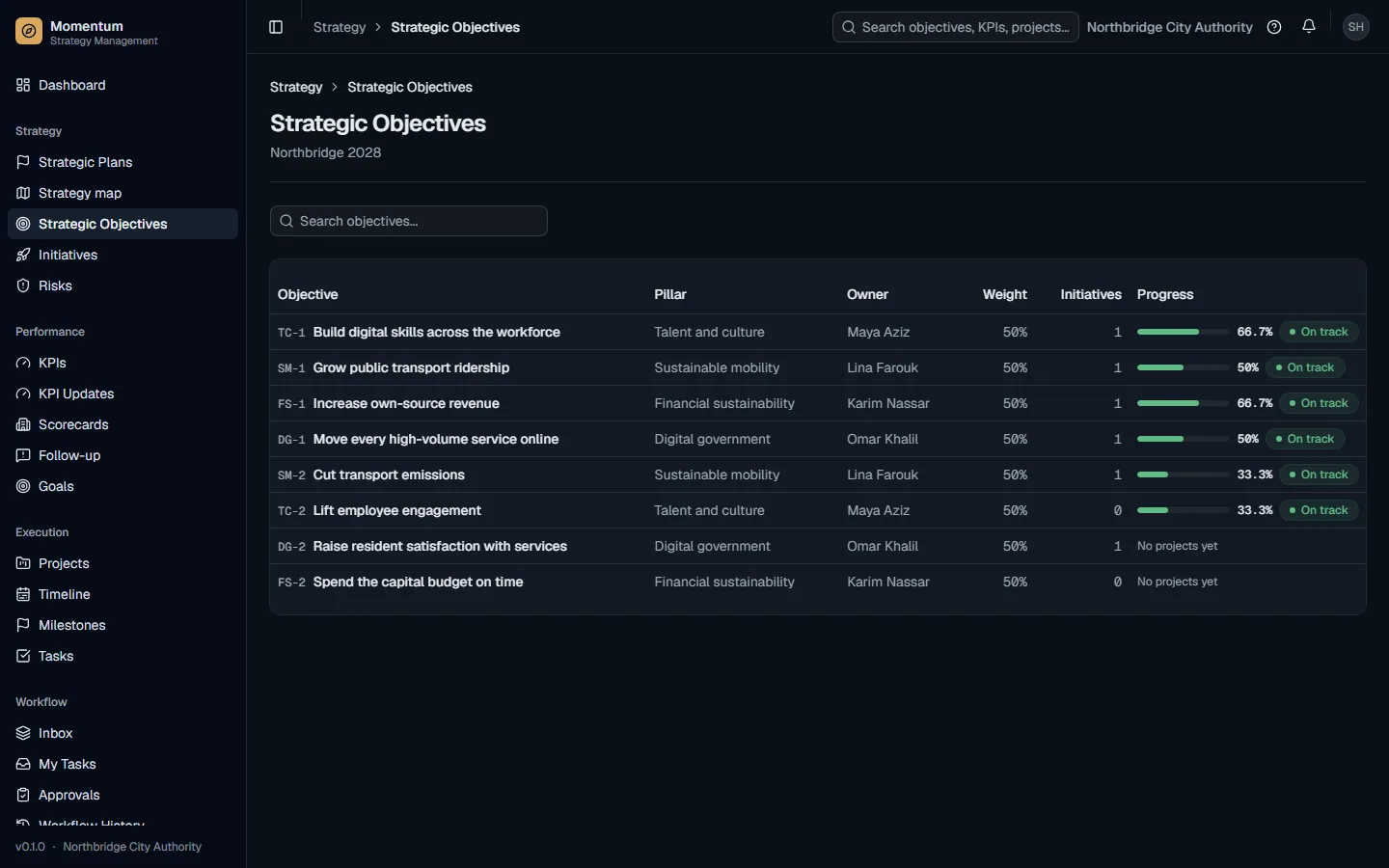Toggle the sidebar panel icon
Viewport: 1389px width, 868px height.
point(276,27)
